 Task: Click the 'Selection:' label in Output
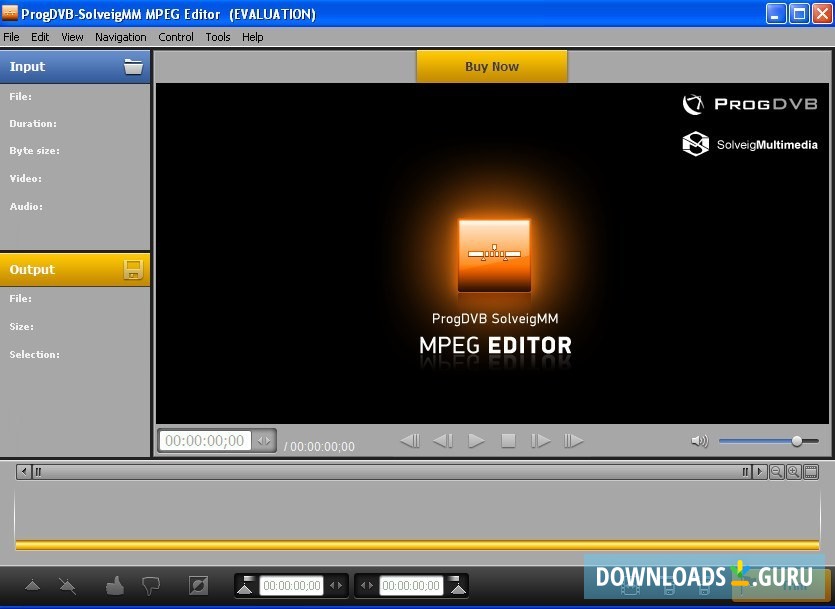(35, 354)
